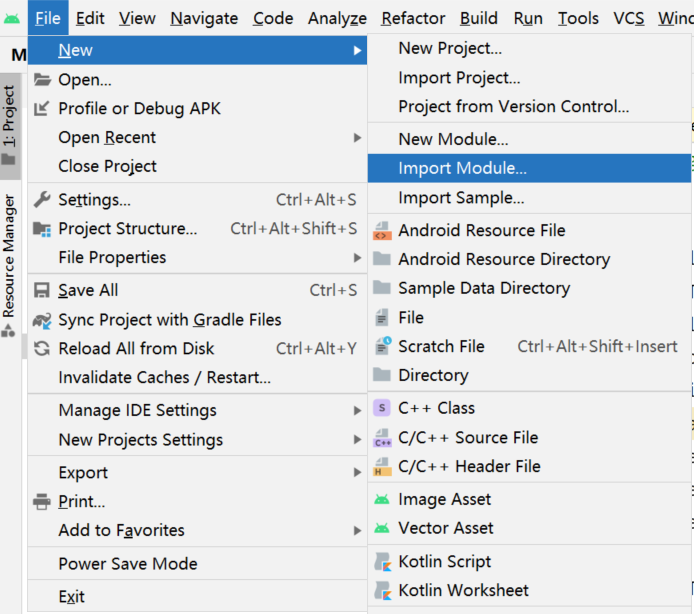Expand the Add to Favorites submenu arrow
Image resolution: width=694 pixels, height=614 pixels.
click(x=357, y=530)
